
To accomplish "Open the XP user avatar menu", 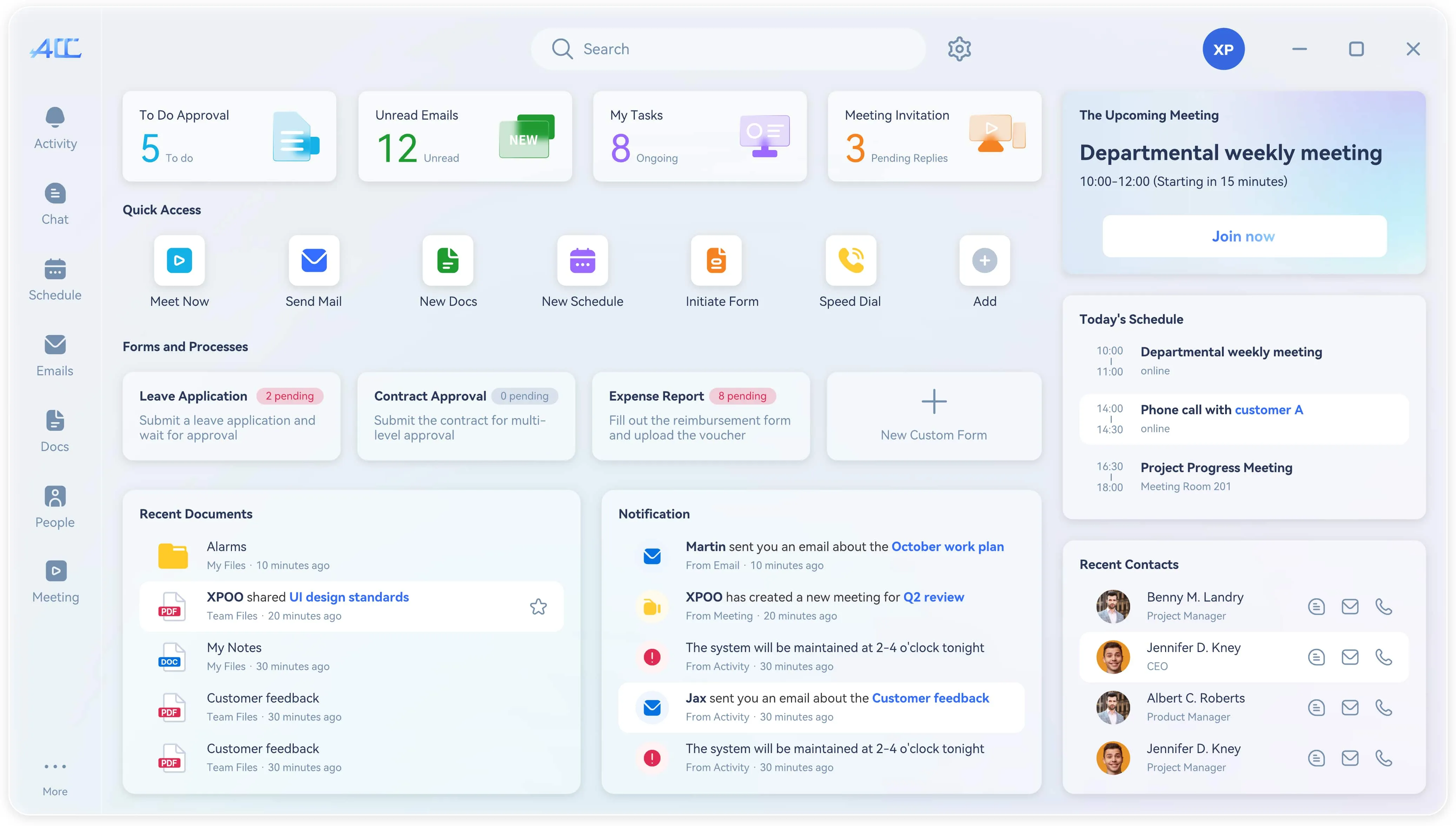I will pos(1223,49).
